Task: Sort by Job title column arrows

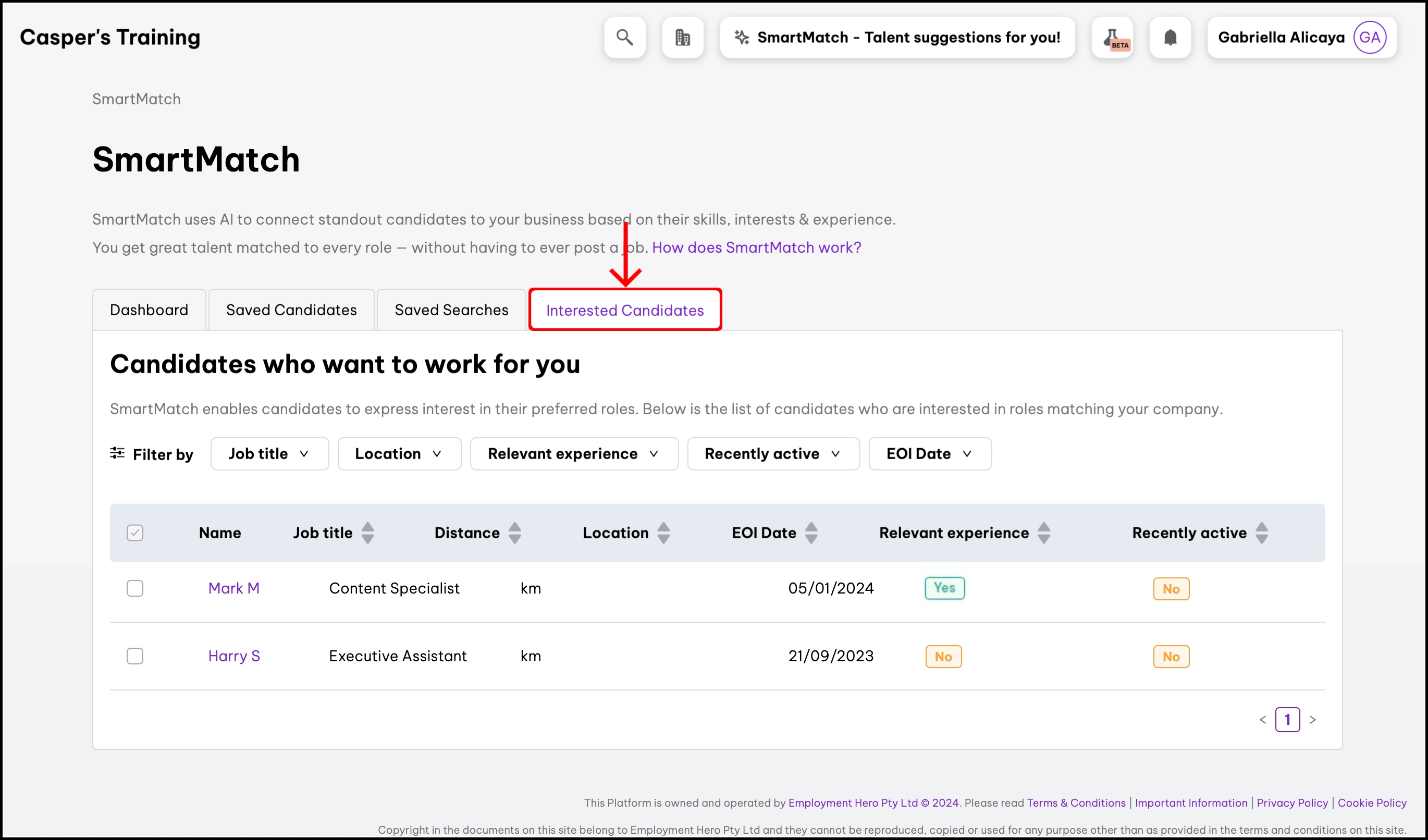Action: pos(368,533)
